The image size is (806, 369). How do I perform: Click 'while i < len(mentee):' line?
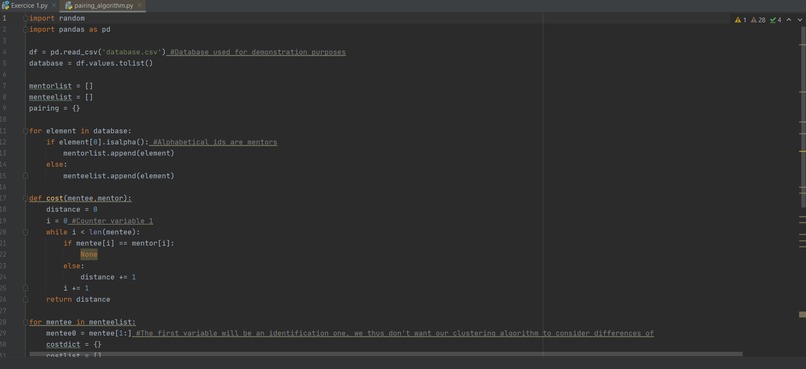93,232
